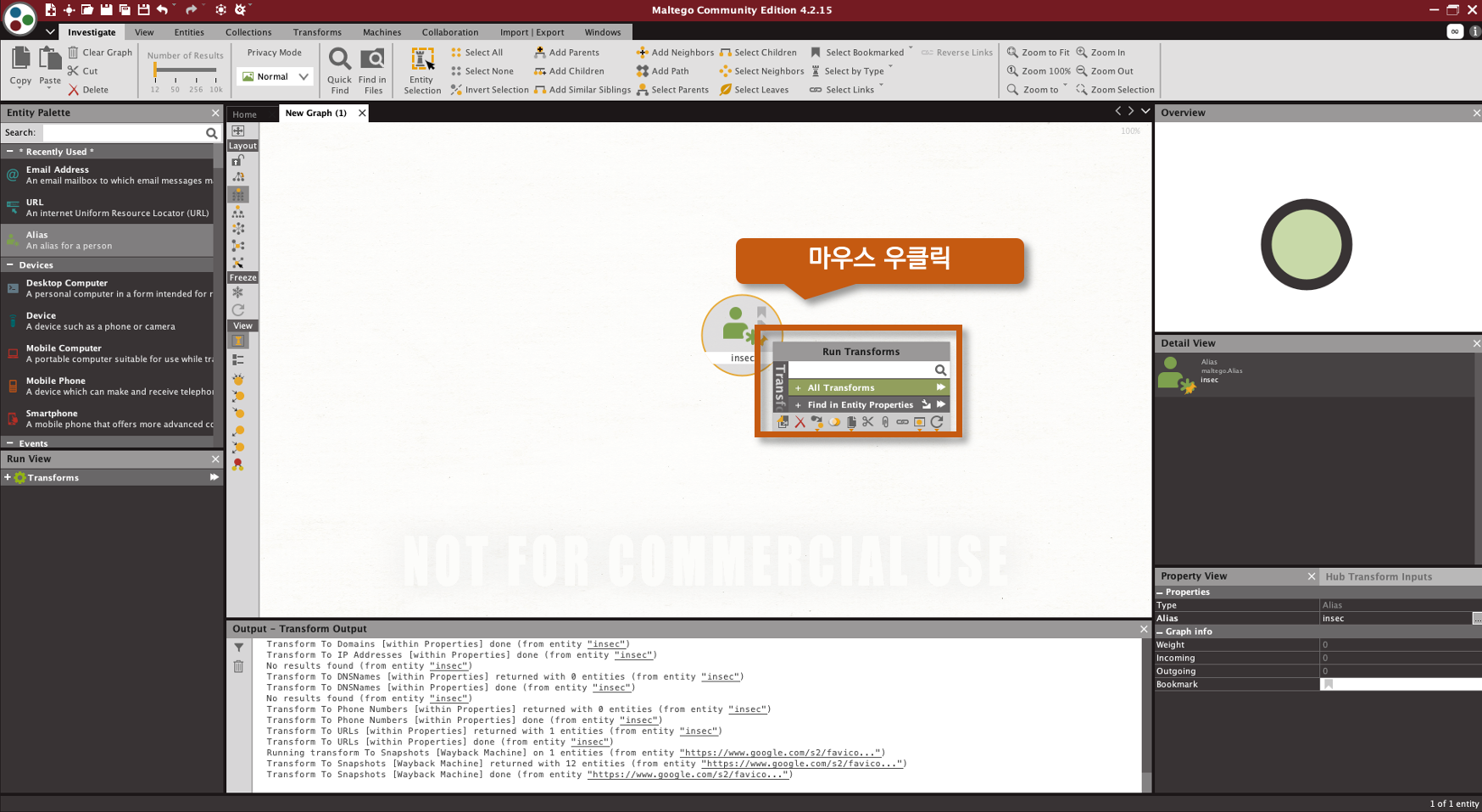Collapse the Events palette section
1482x812 pixels.
9,442
